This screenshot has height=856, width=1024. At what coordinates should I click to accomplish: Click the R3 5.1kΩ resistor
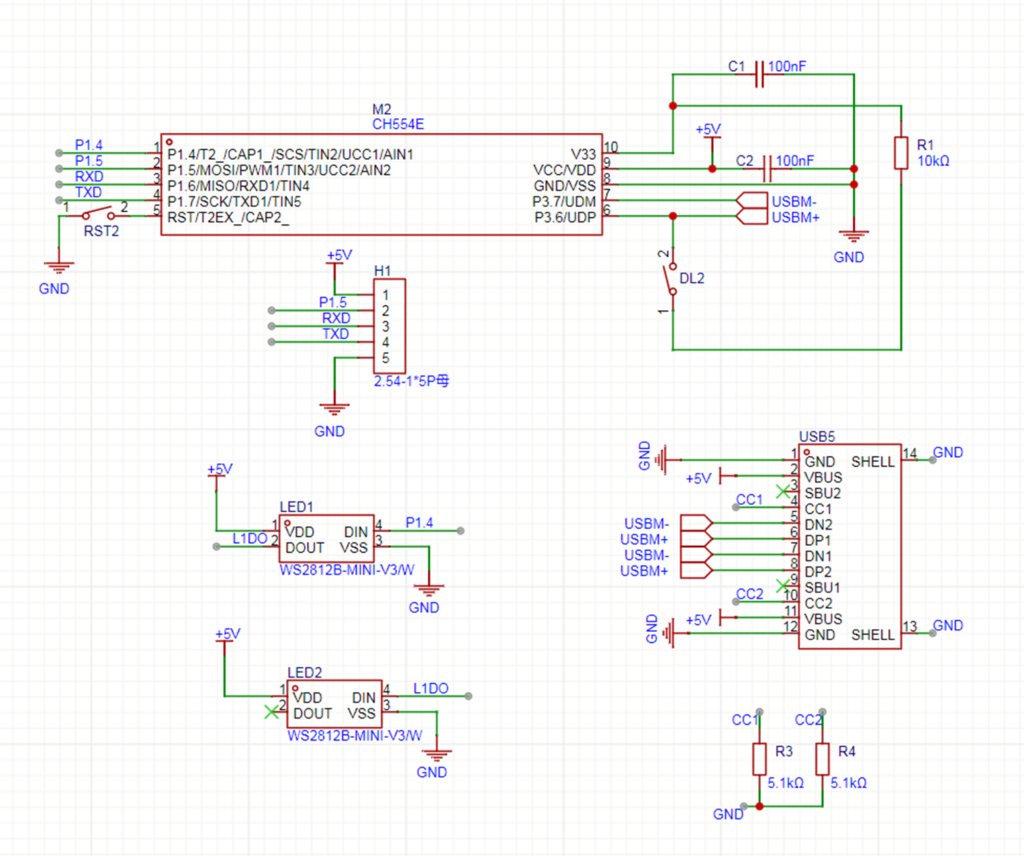(759, 759)
